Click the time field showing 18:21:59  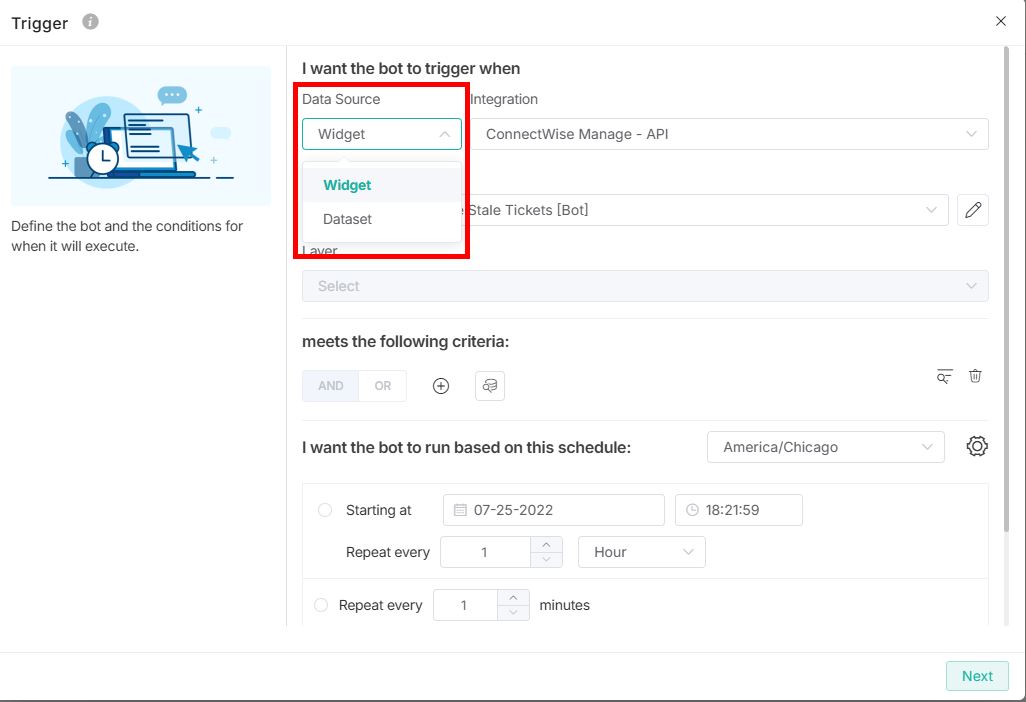pos(738,510)
